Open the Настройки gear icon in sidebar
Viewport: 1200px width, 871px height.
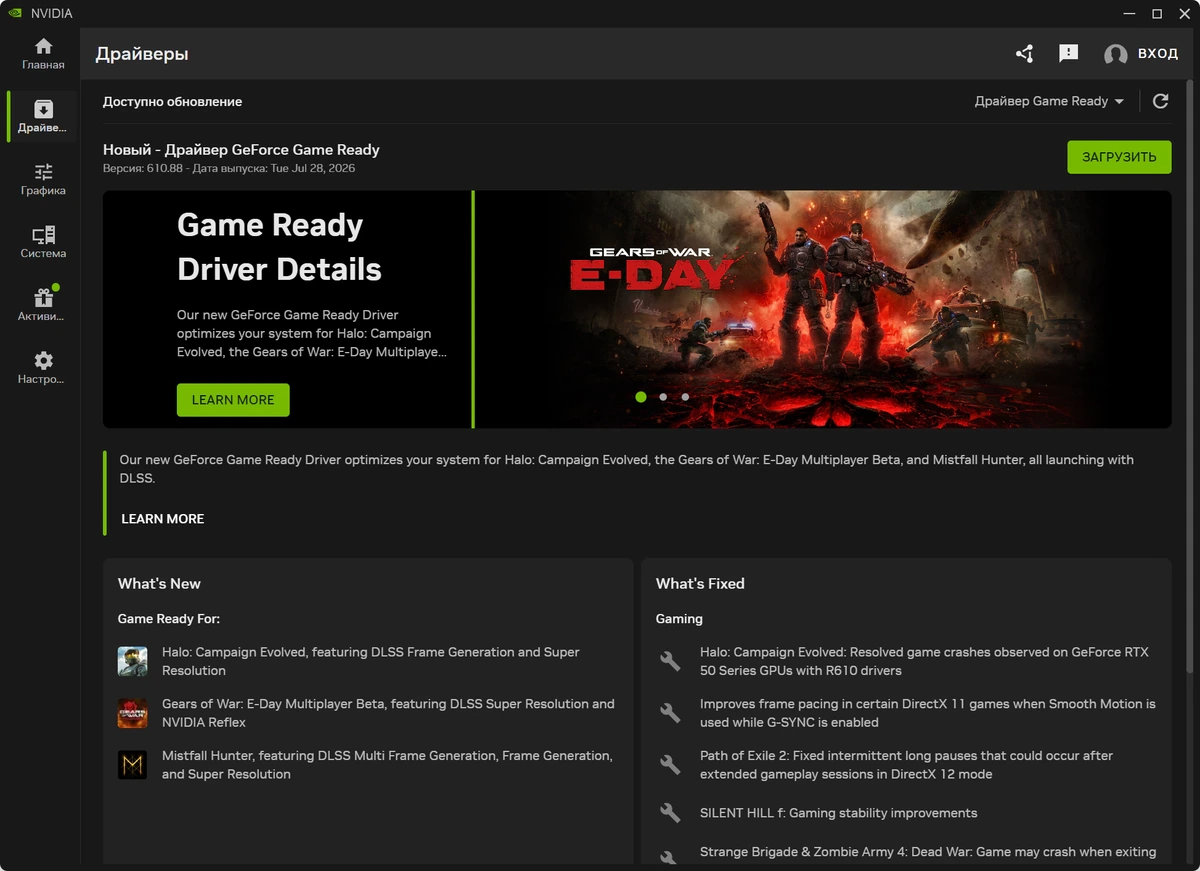coord(43,361)
